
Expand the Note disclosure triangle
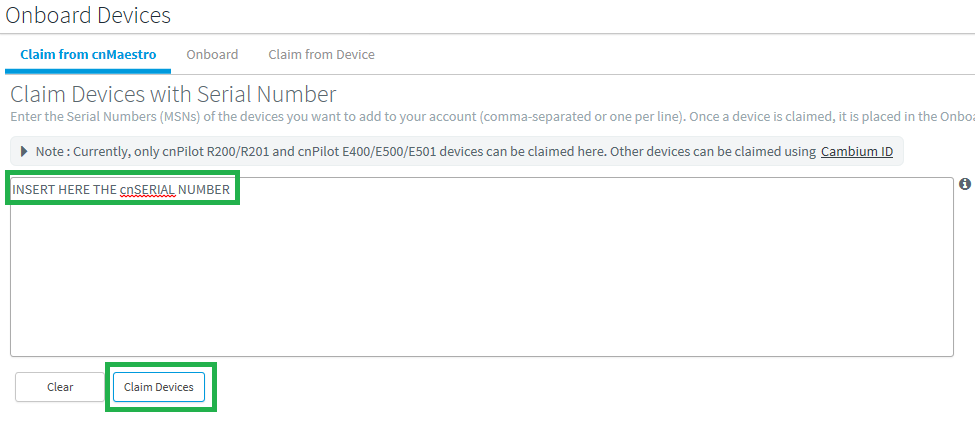coord(24,152)
